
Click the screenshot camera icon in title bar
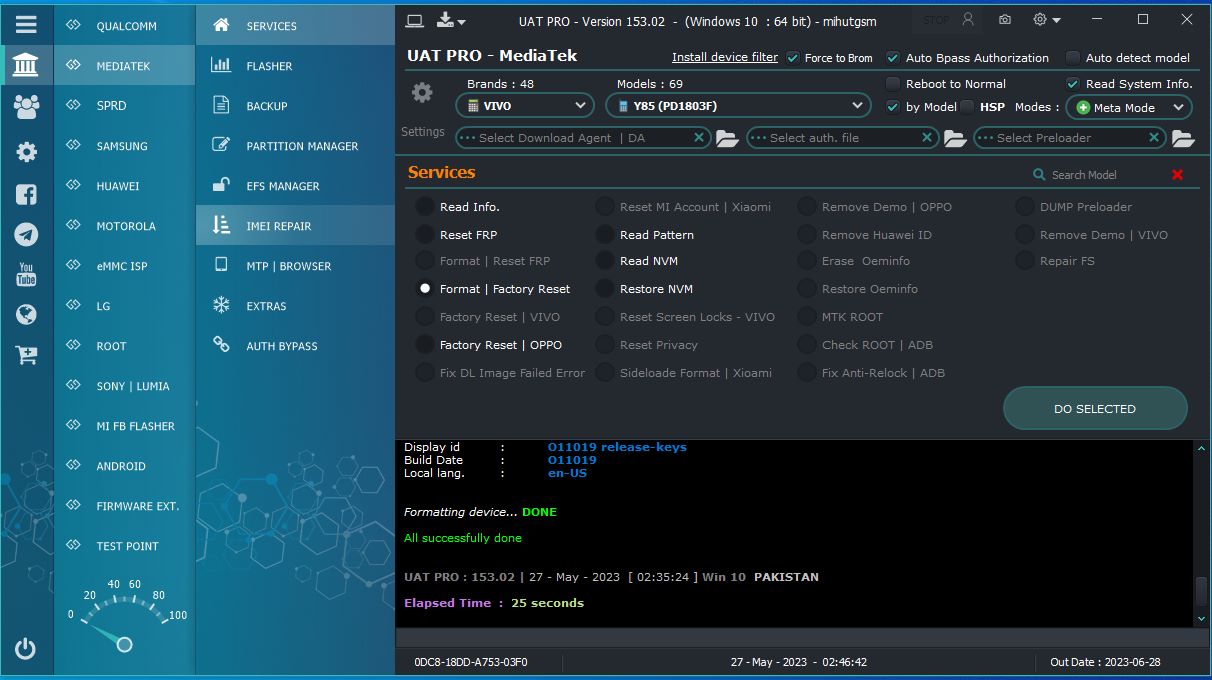[x=1004, y=20]
